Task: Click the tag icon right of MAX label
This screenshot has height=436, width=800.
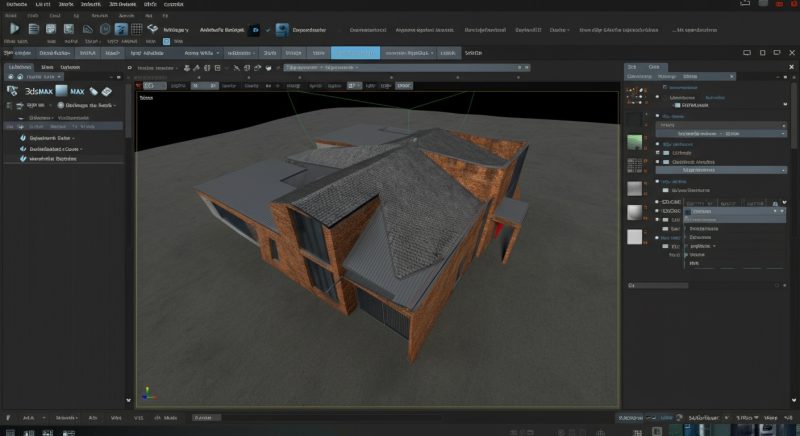Action: (93, 91)
